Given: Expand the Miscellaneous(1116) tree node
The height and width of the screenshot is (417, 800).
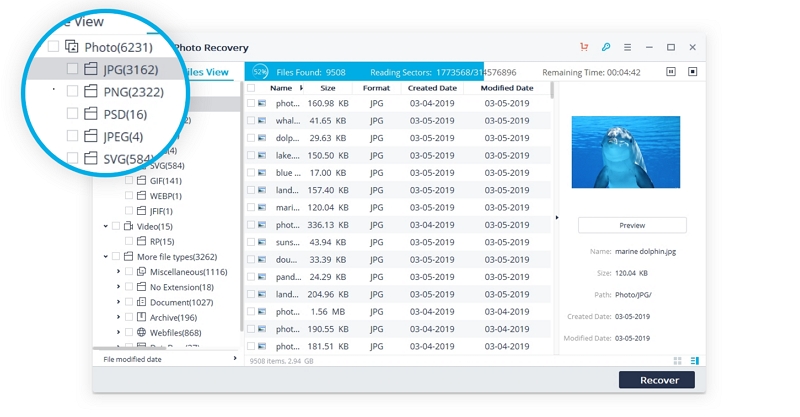Looking at the screenshot, I should [x=117, y=272].
